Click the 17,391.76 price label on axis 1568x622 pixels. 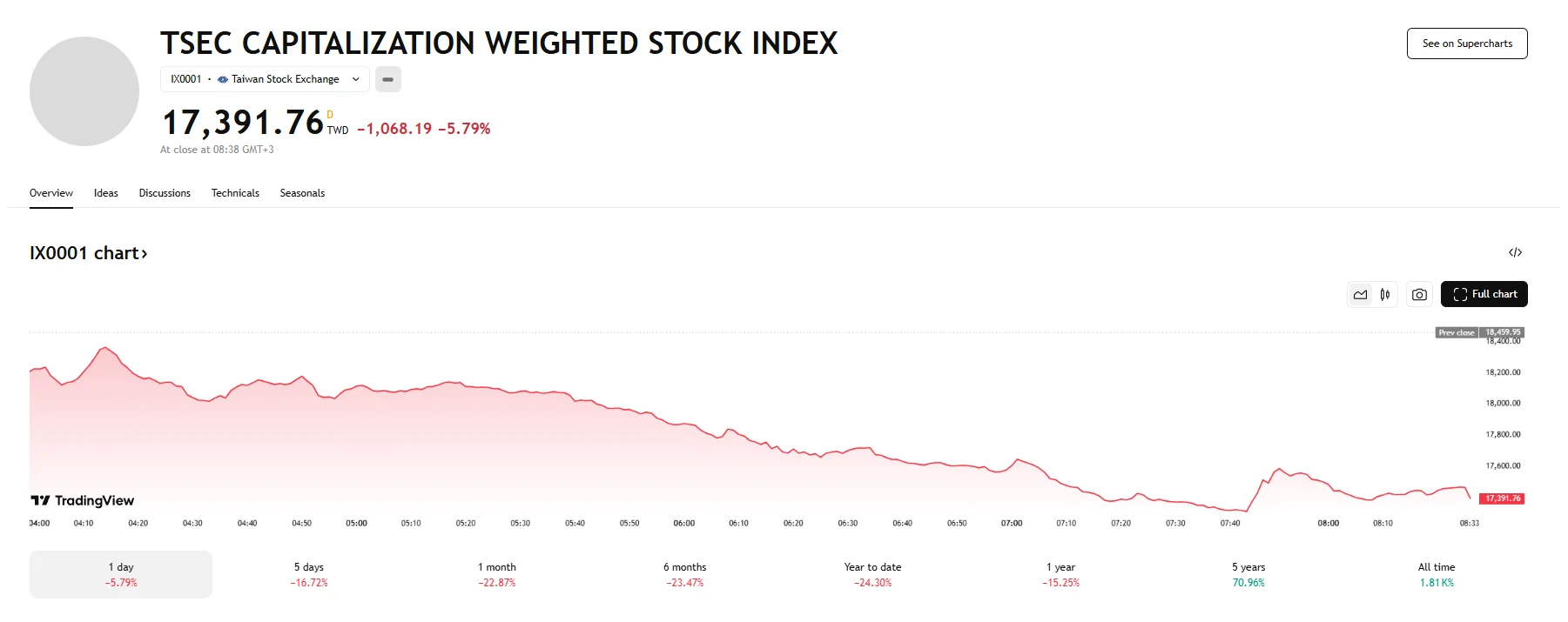point(1503,498)
